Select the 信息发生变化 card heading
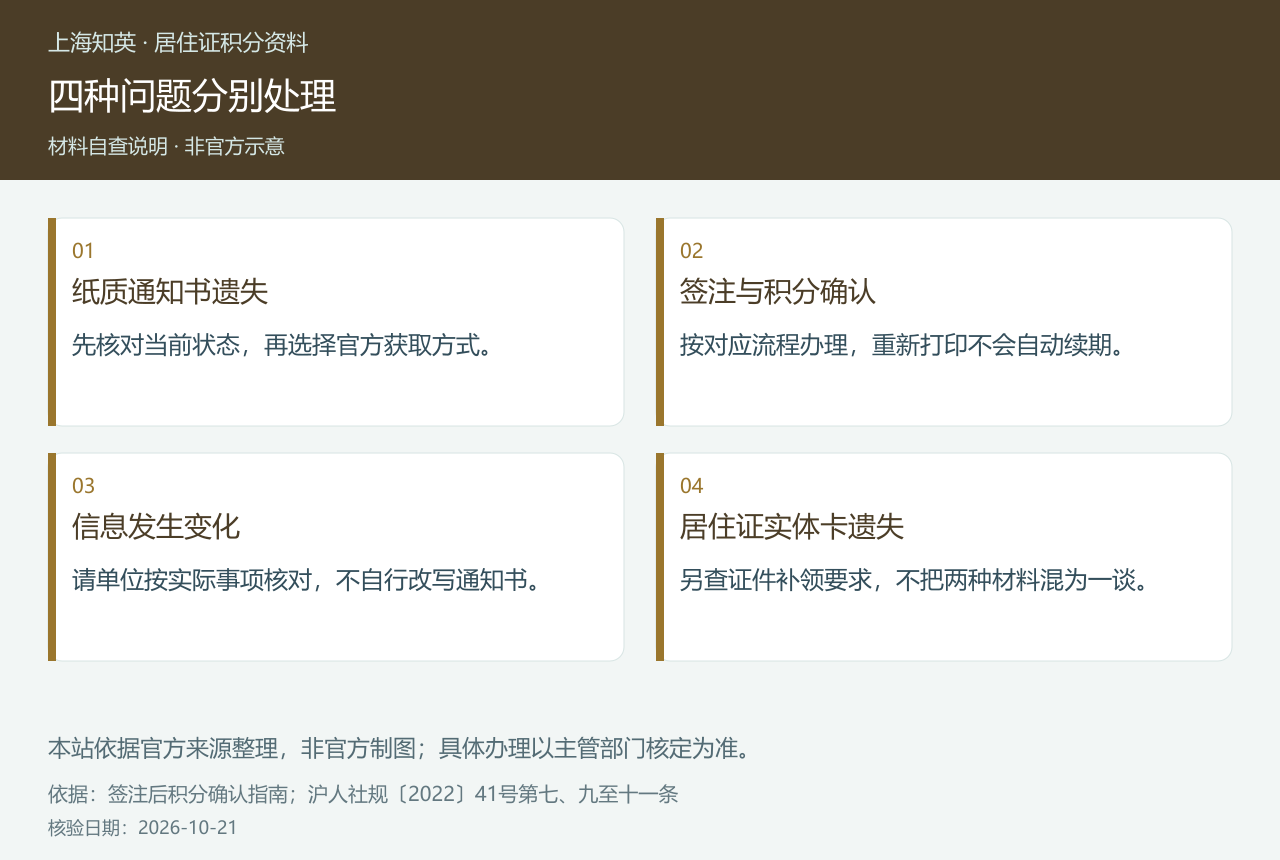The width and height of the screenshot is (1280, 860). 156,526
